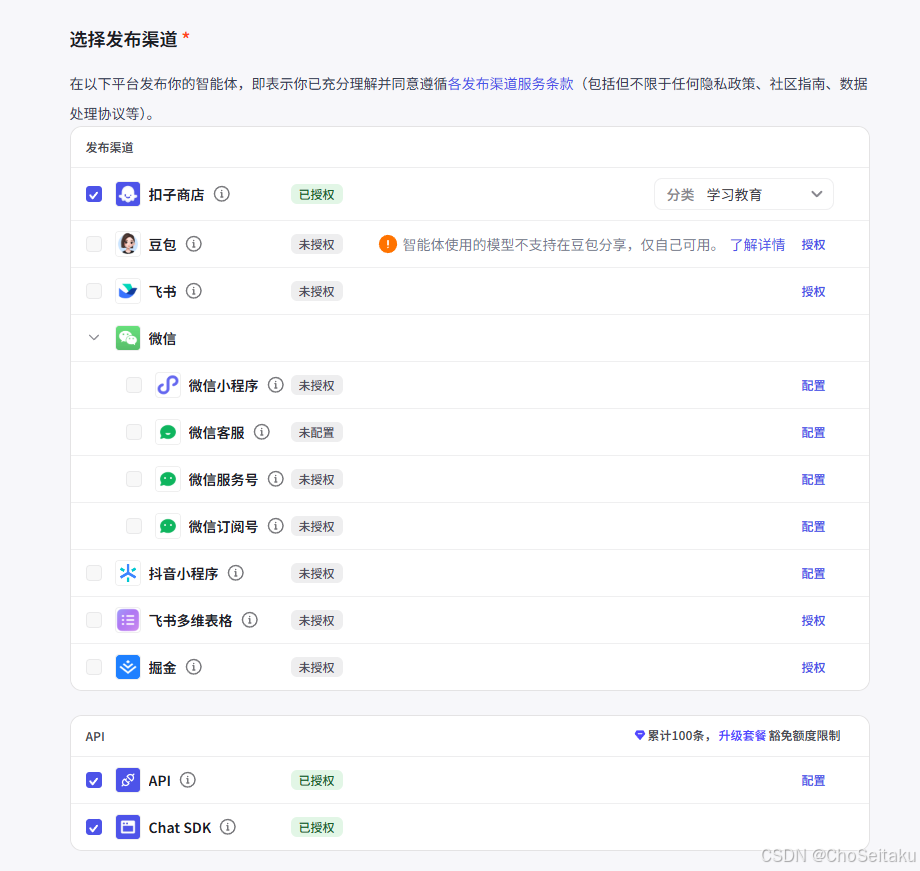Click the 微信订阅号 icon
Image resolution: width=920 pixels, height=871 pixels.
click(168, 526)
